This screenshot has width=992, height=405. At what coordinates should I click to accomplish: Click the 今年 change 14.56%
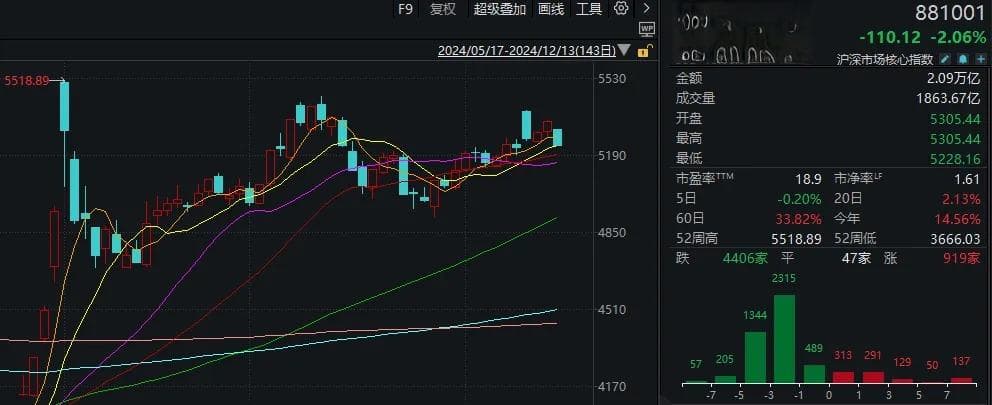tap(958, 219)
